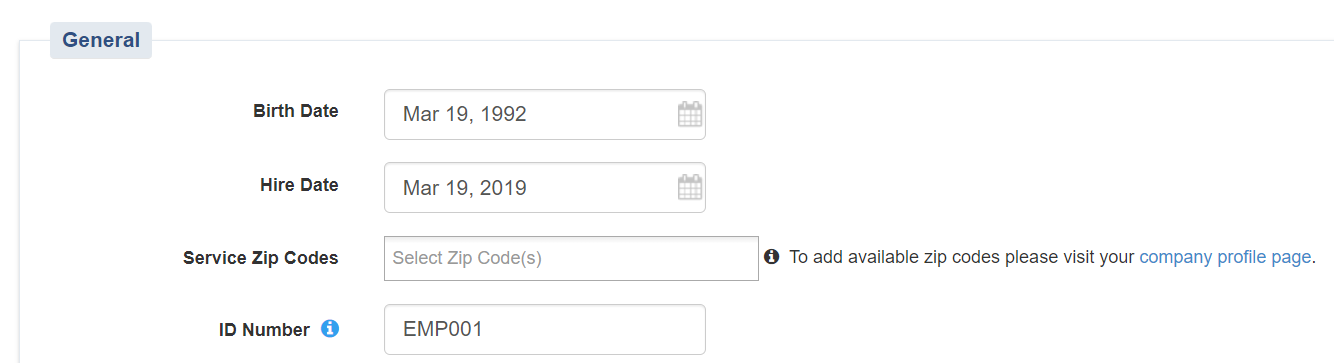Click the EMP001 text value
Viewport: 1334px width, 363px height.
pyautogui.click(x=443, y=329)
